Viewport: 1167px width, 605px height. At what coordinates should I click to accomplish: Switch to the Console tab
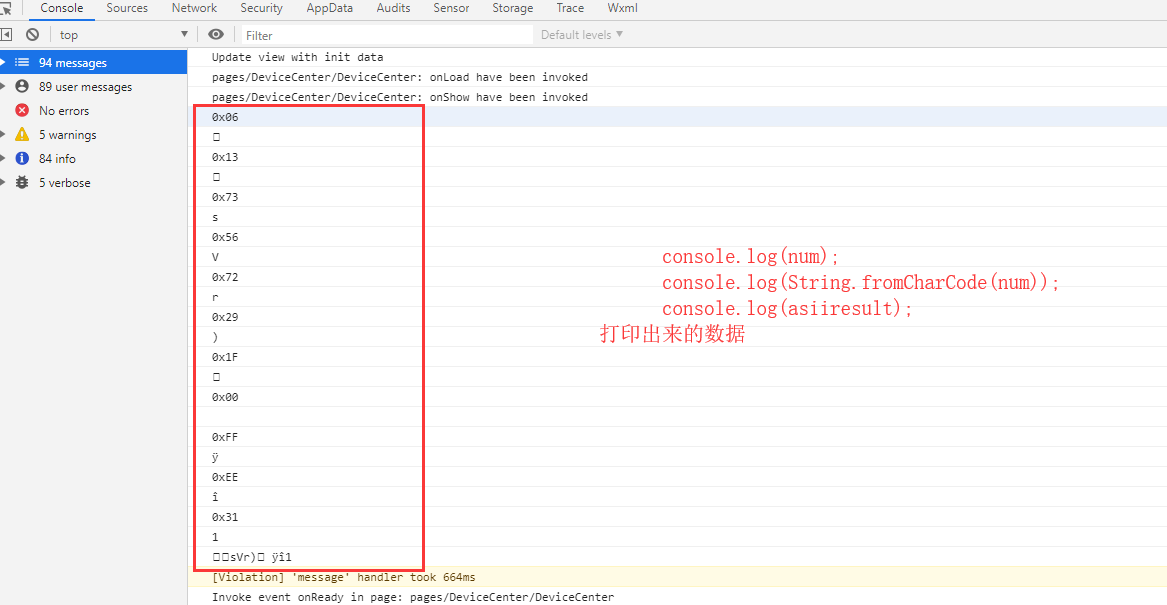[x=62, y=8]
